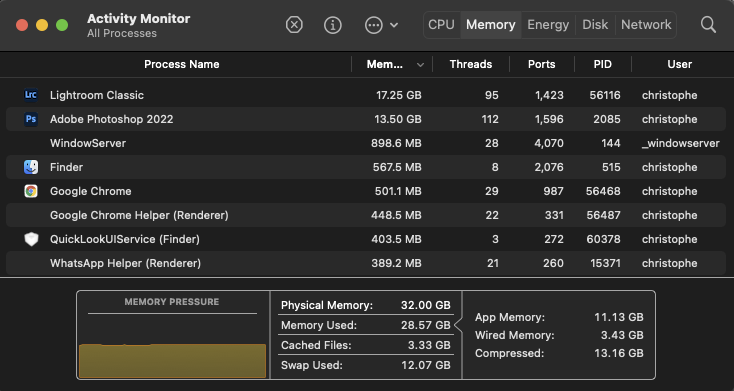Click the ellipsis More options icon

(x=374, y=25)
